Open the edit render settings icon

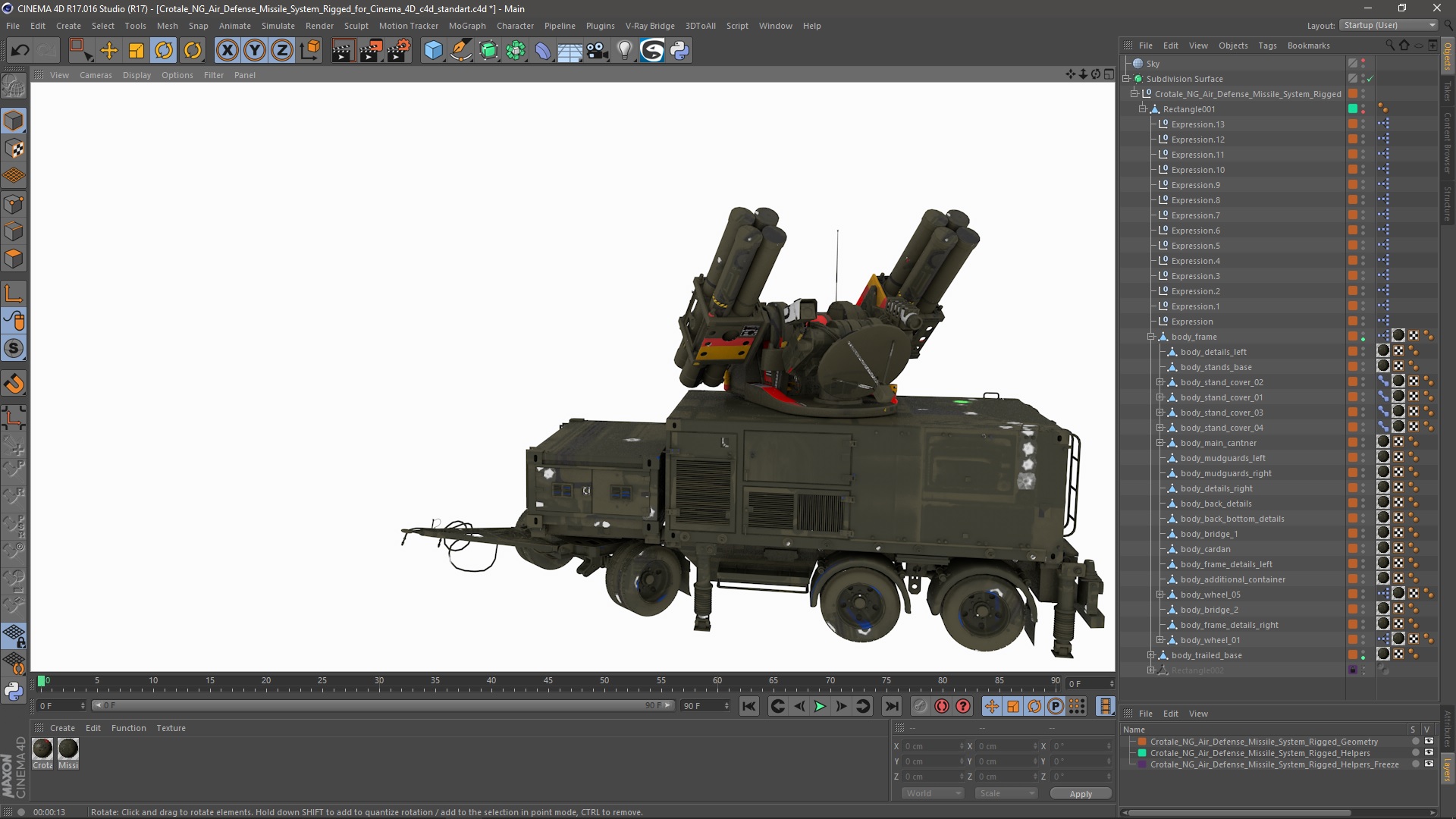pos(398,51)
